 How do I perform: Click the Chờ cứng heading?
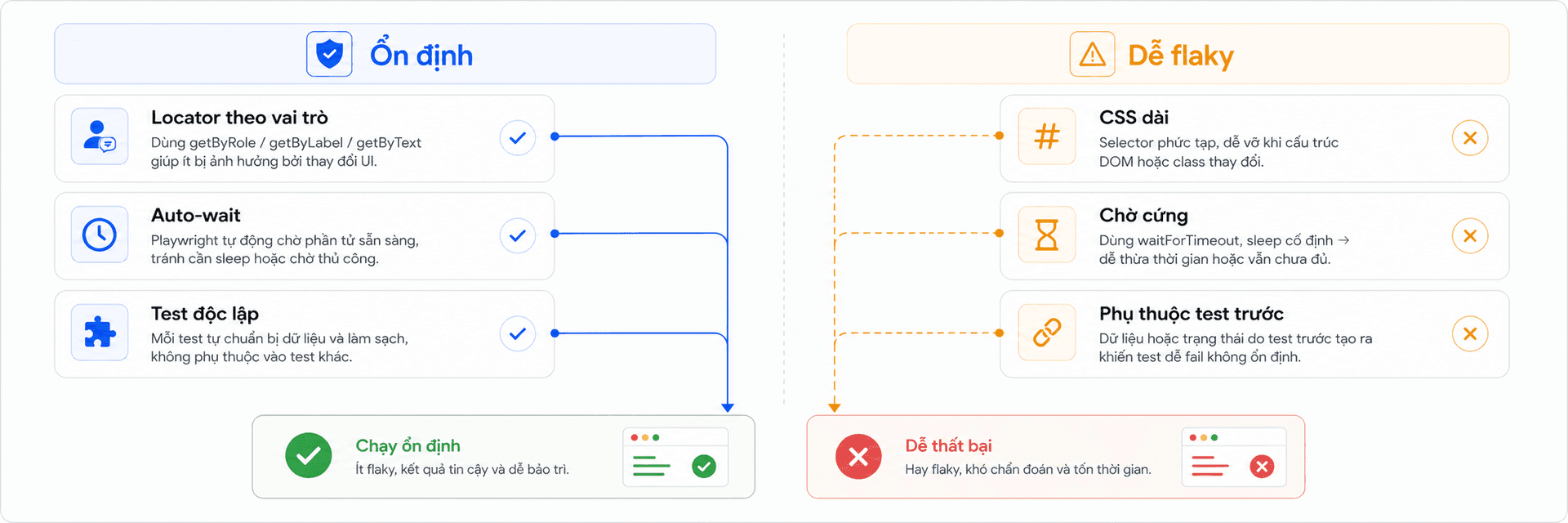tap(1143, 216)
